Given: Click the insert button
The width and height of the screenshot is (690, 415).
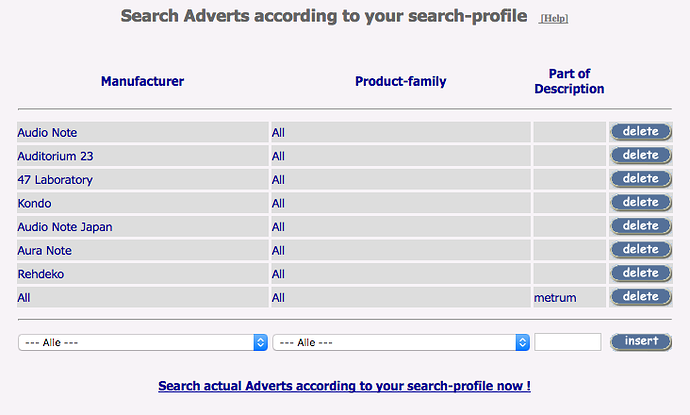Looking at the screenshot, I should click(x=641, y=342).
